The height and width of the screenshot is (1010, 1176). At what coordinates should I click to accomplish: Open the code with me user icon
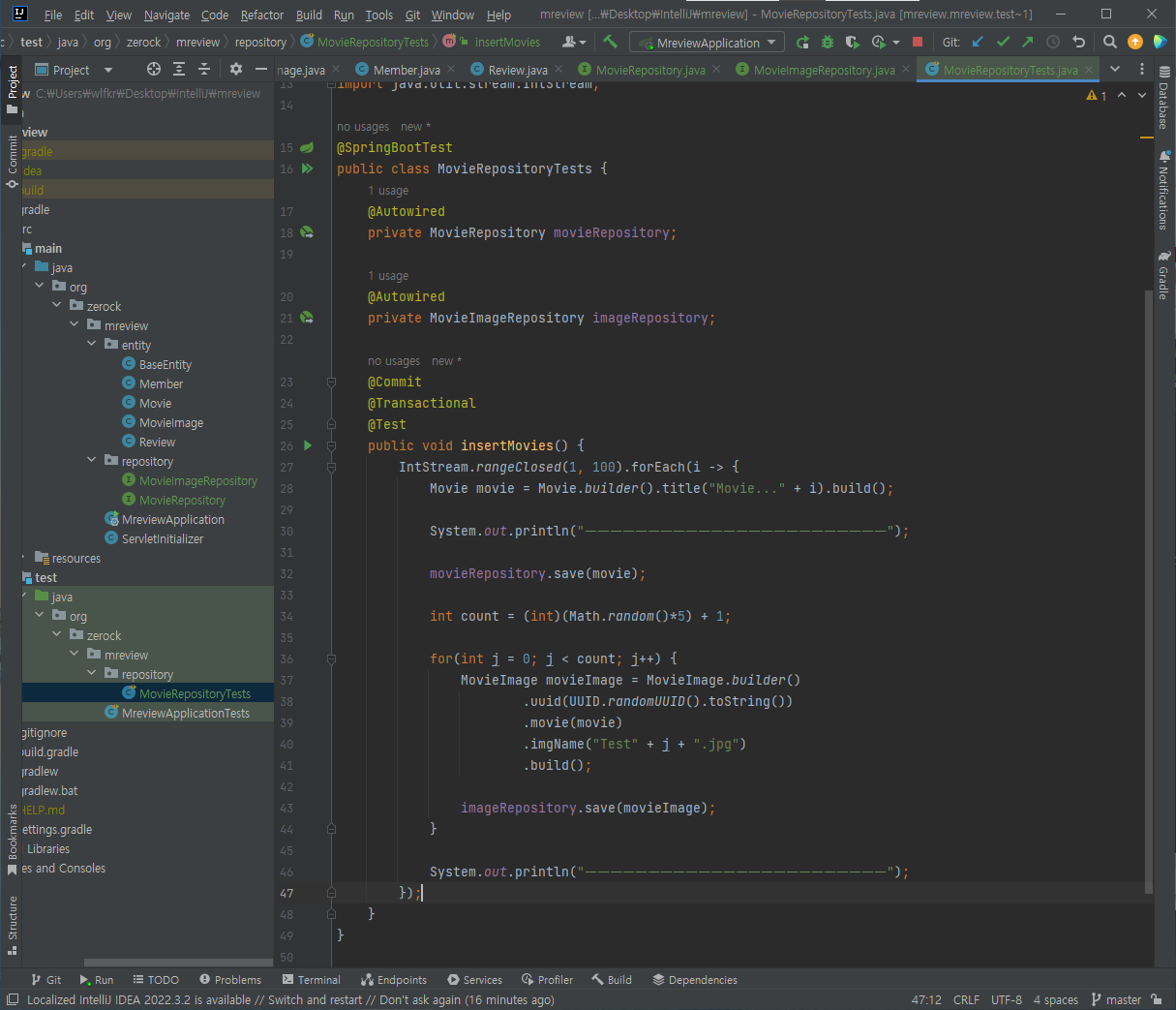pos(573,42)
